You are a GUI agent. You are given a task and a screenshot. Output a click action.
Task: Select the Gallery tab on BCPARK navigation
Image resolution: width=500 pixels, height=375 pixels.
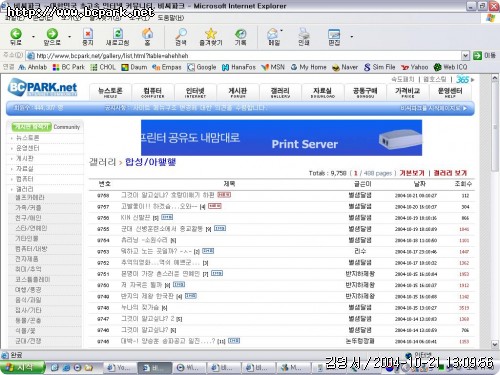[280, 92]
